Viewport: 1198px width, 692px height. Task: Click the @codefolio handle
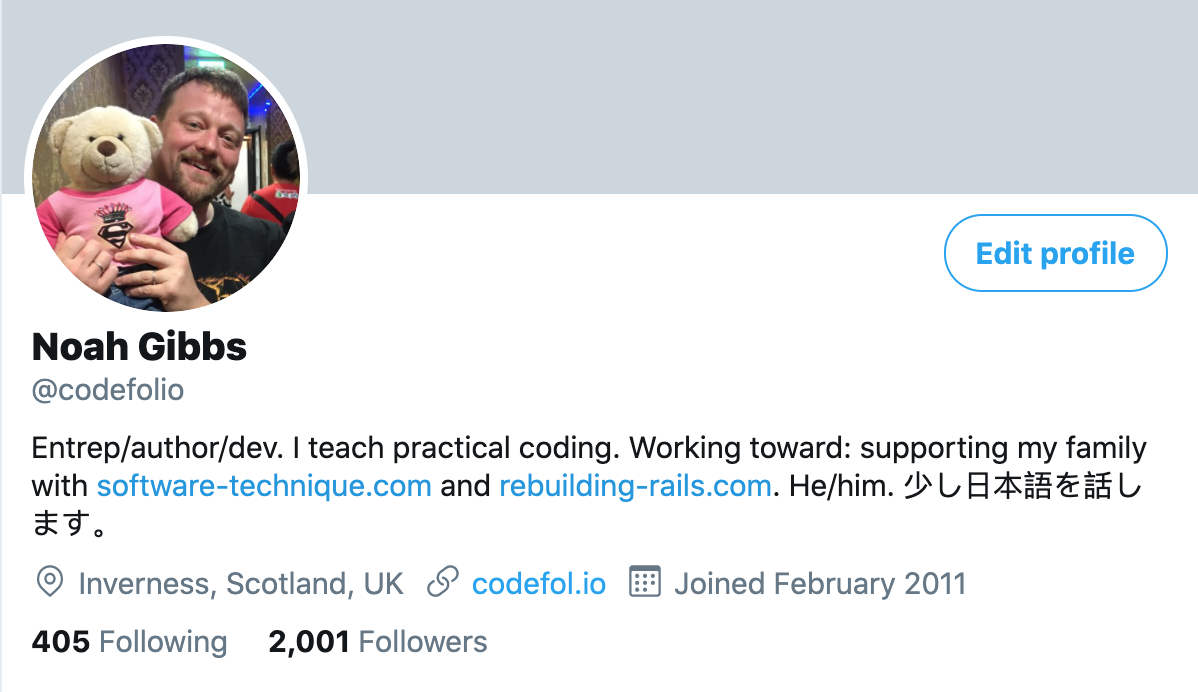(108, 390)
